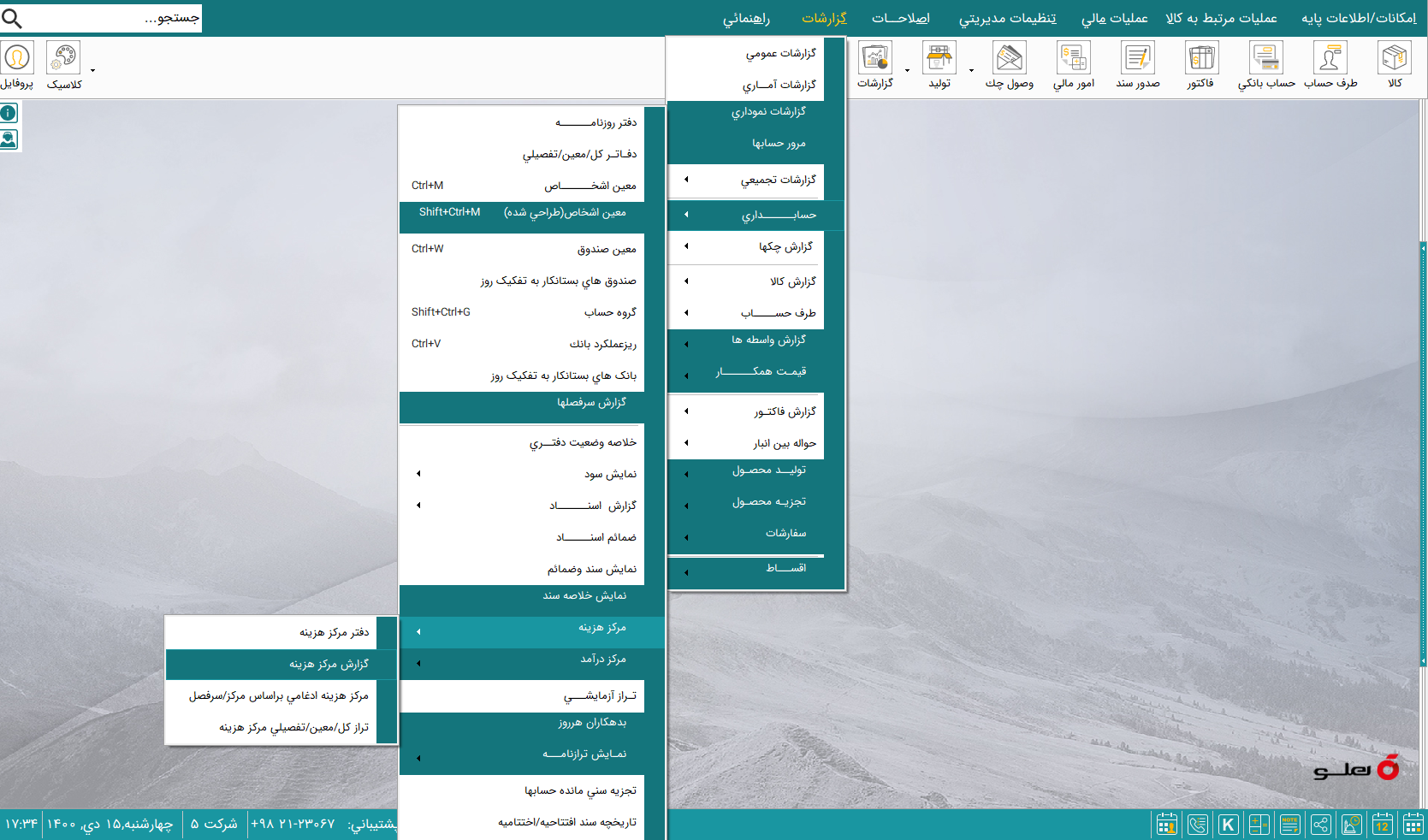Expand گزارش فاكتور submenu
Image resolution: width=1428 pixels, height=840 pixels.
click(x=746, y=411)
